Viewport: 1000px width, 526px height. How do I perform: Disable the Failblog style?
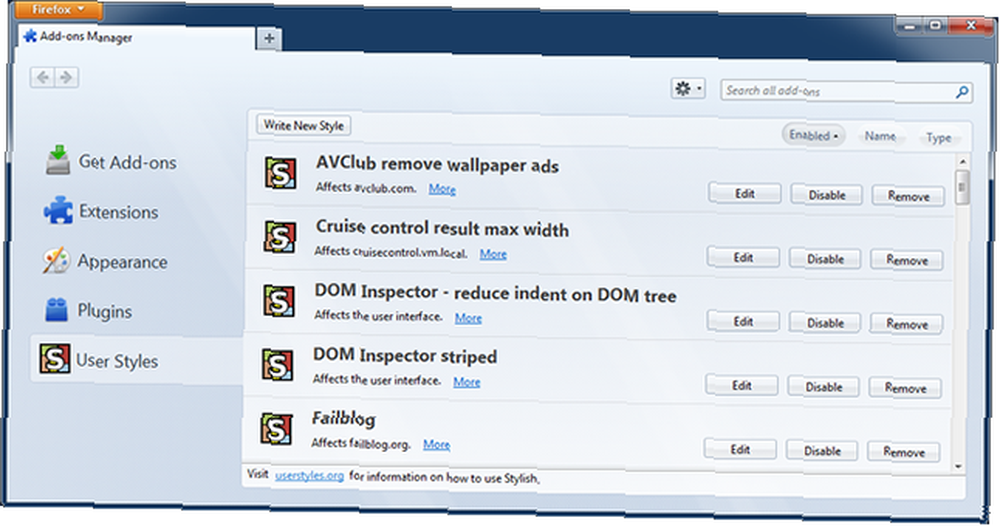(x=822, y=450)
